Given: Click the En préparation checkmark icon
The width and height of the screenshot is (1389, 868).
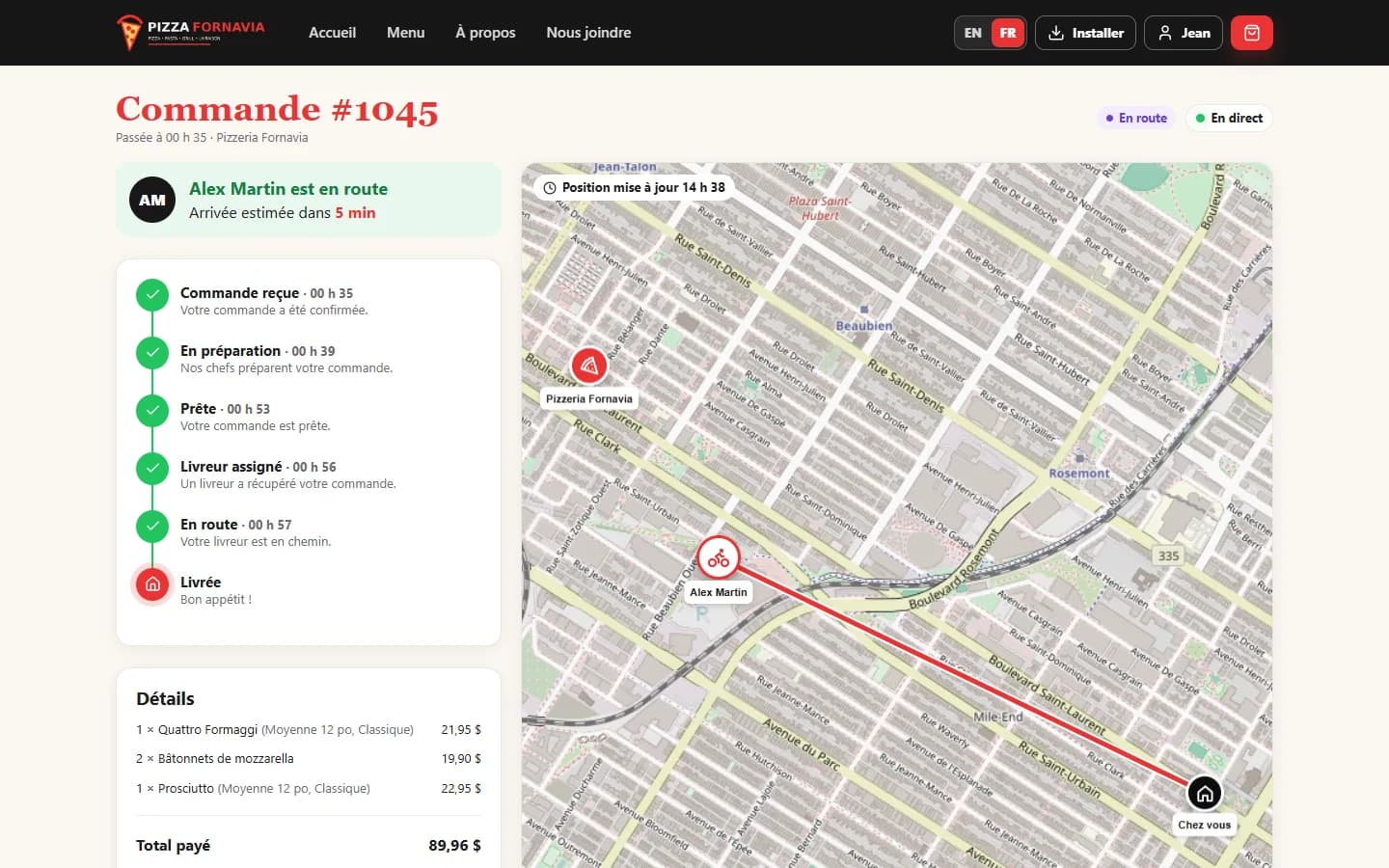Looking at the screenshot, I should pos(152,353).
